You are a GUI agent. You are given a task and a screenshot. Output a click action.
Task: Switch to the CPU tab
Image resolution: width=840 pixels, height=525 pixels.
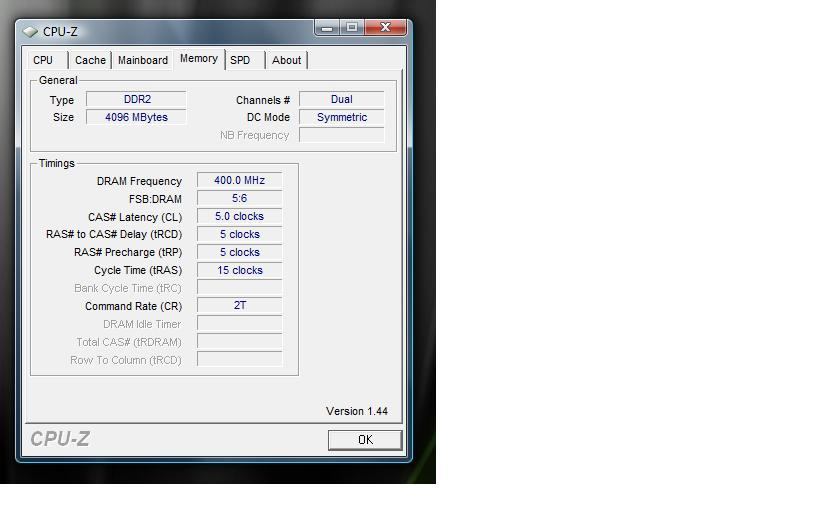click(43, 60)
